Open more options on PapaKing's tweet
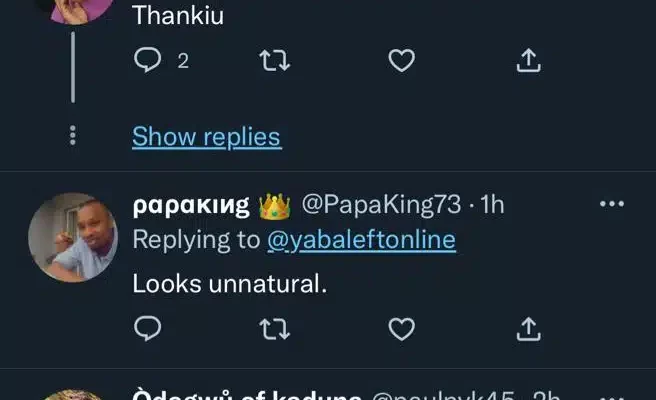Image resolution: width=656 pixels, height=400 pixels. coord(611,205)
